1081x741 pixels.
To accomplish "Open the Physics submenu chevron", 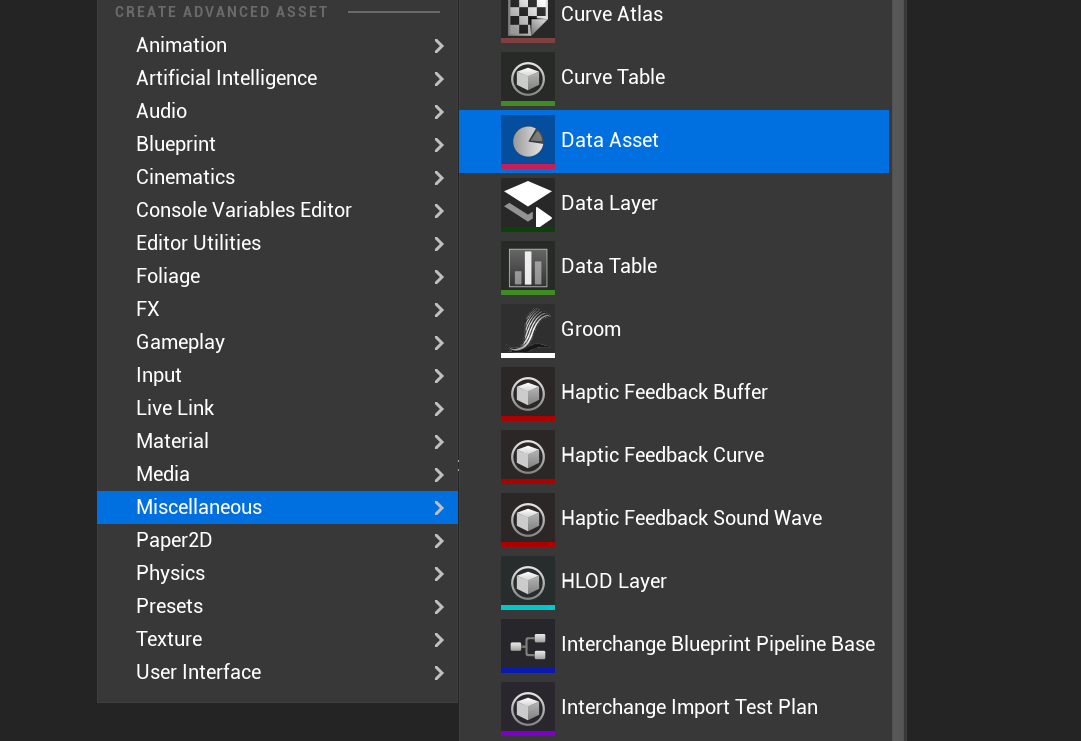I will (438, 573).
